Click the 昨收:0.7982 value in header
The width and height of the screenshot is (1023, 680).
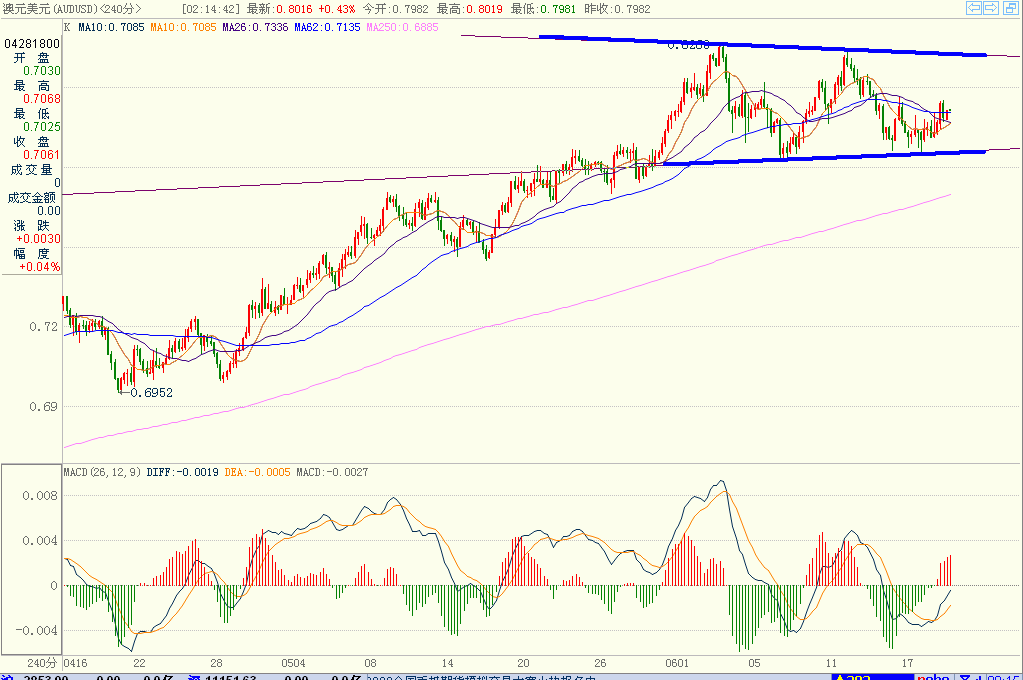(x=617, y=8)
